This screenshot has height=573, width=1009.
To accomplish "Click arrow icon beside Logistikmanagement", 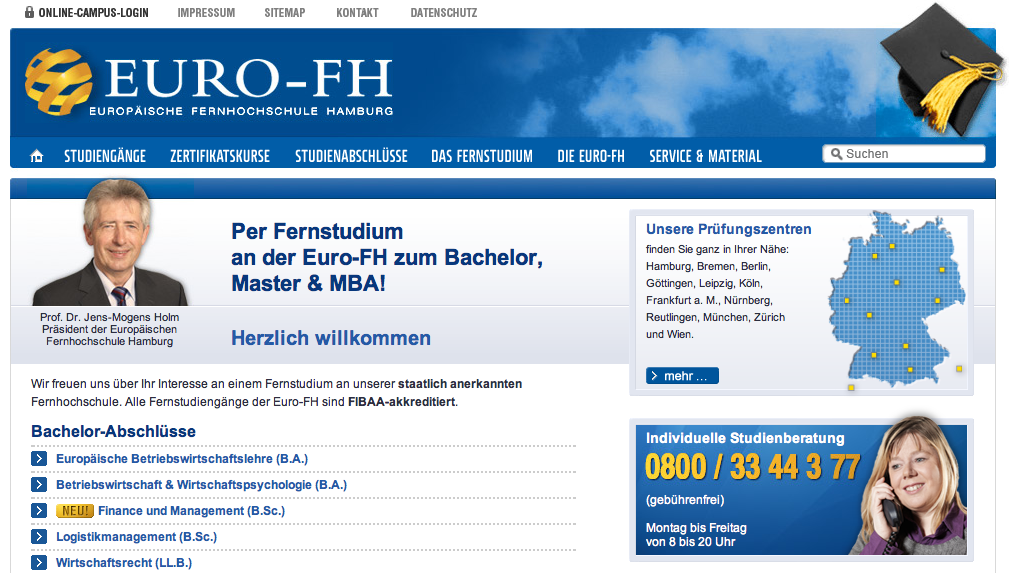I will pos(39,537).
